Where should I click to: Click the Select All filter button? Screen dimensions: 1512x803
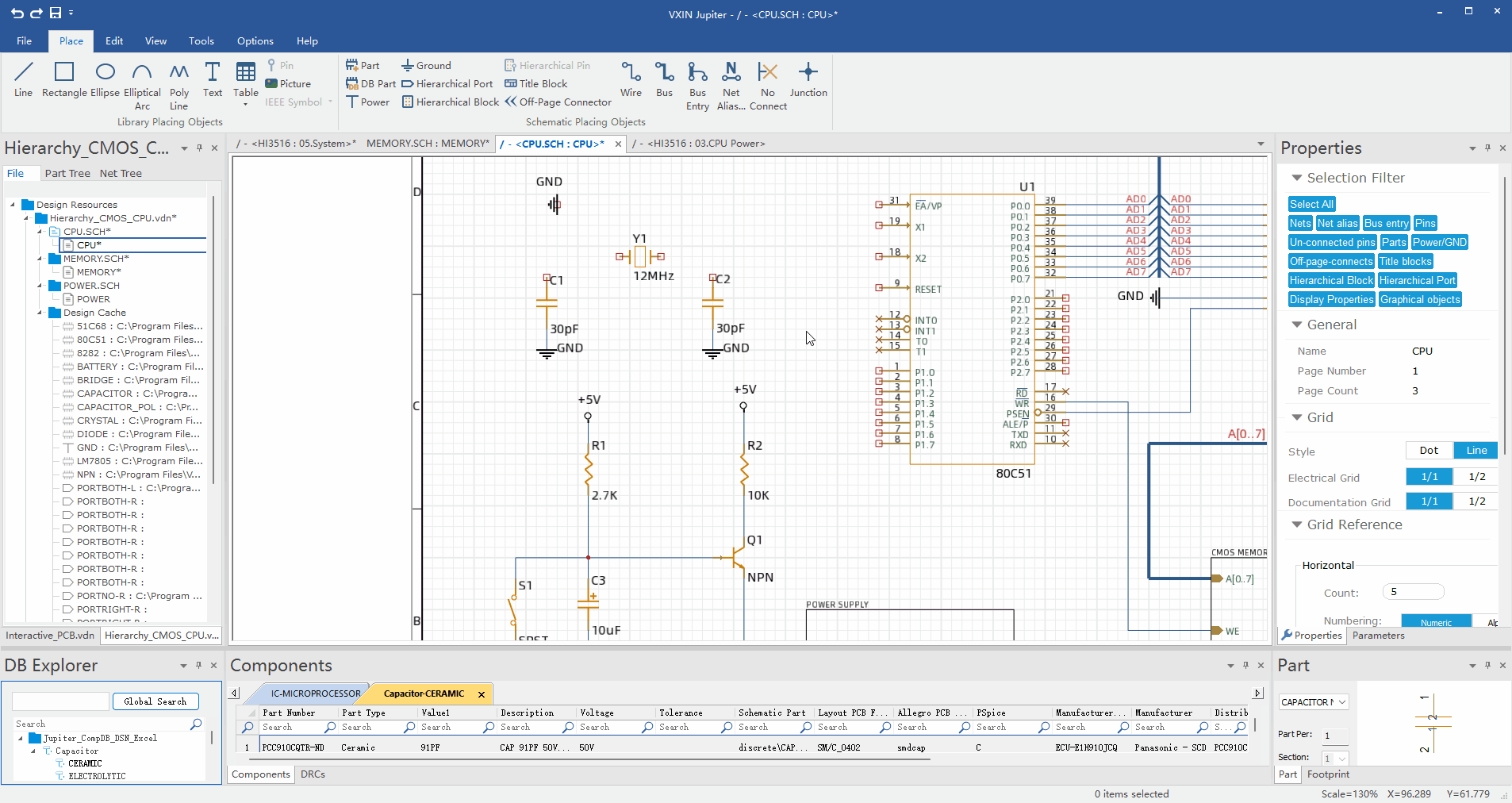1311,205
